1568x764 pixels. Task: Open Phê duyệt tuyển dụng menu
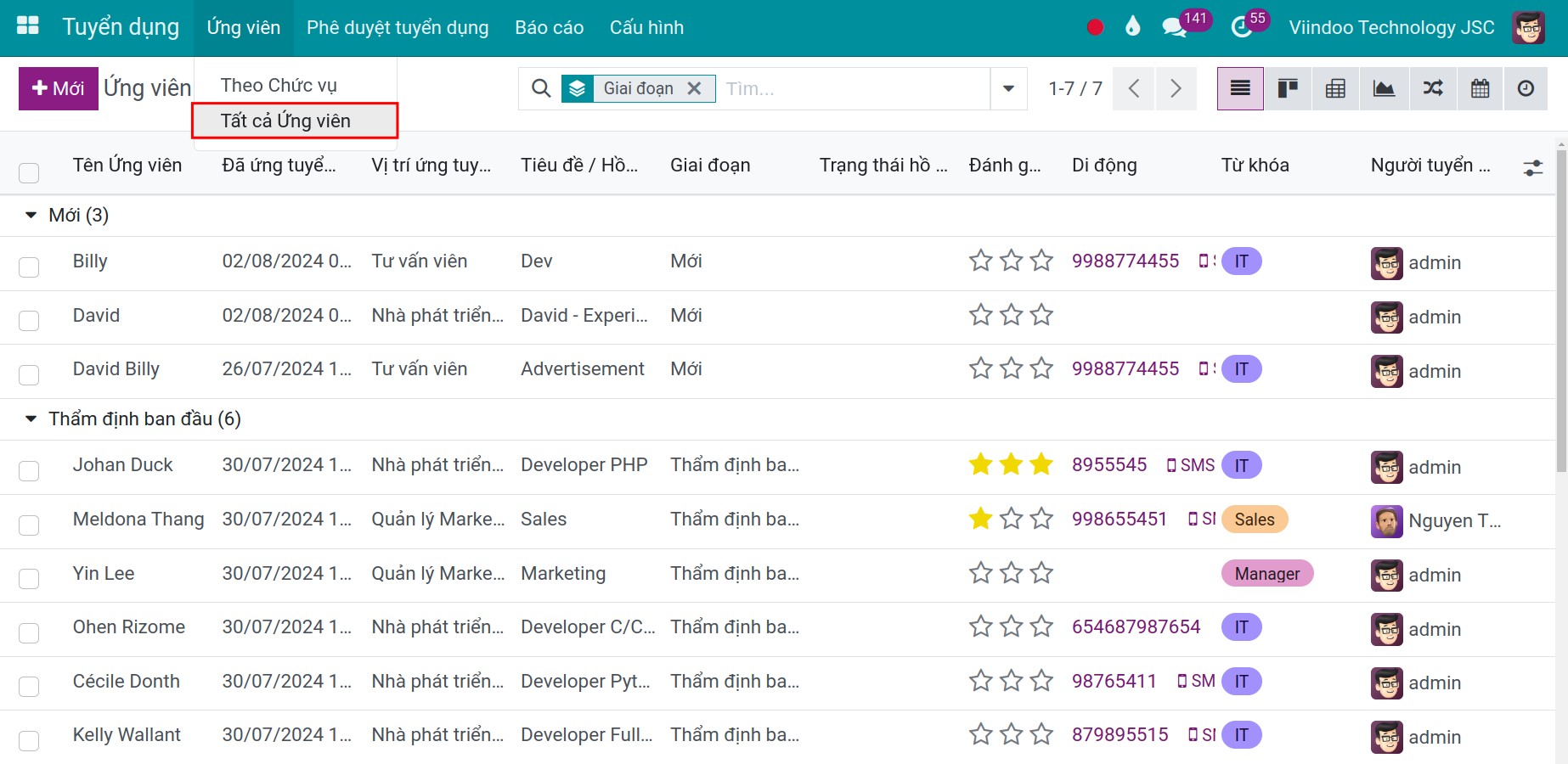(x=398, y=27)
